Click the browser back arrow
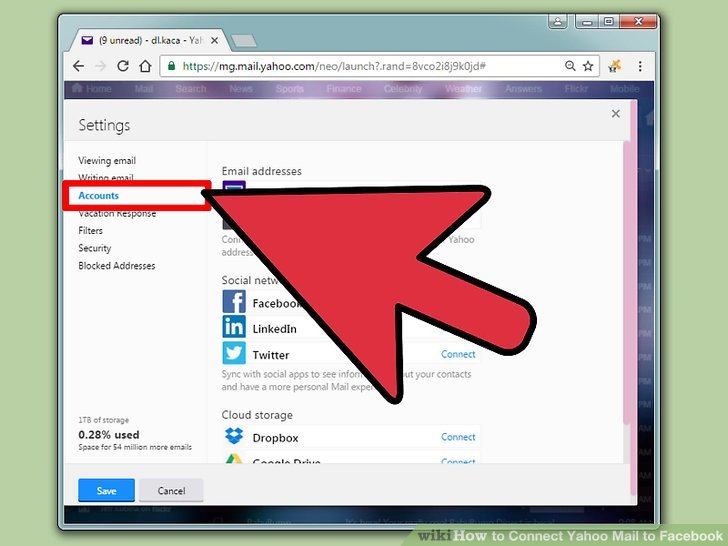Screen dimensions: 728x546 (x=78, y=66)
